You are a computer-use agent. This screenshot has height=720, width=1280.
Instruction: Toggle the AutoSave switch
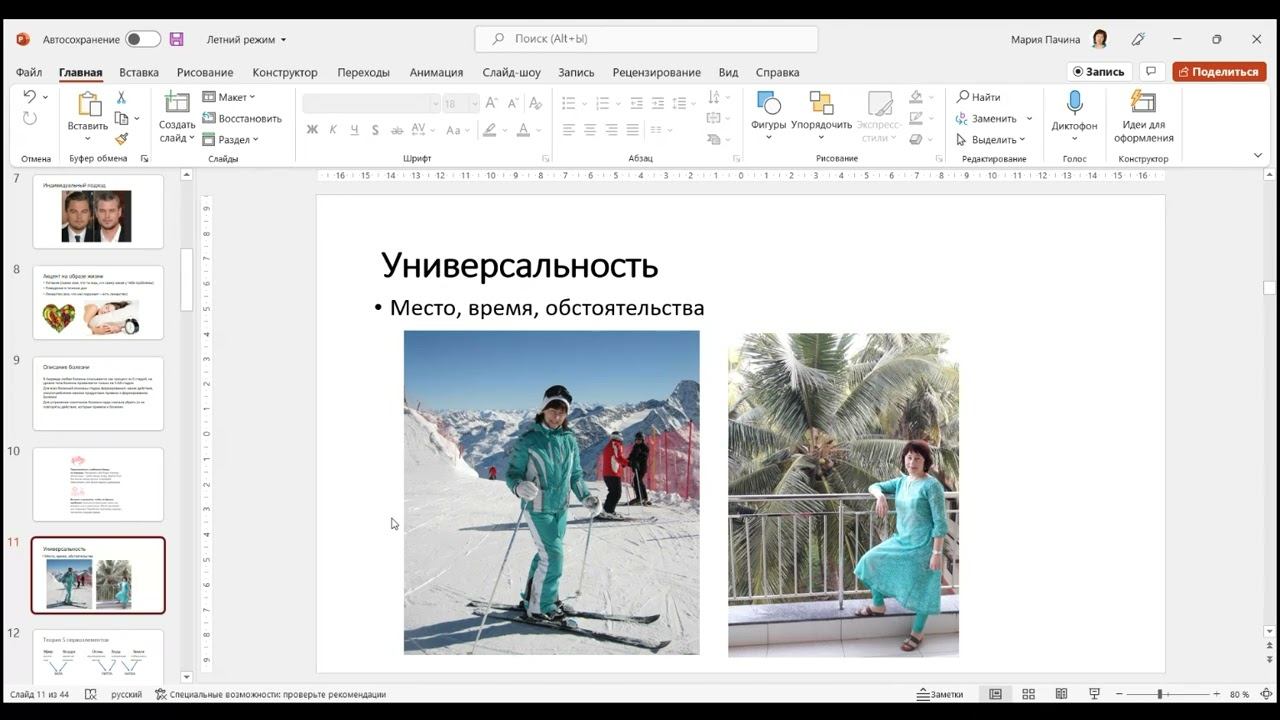(x=142, y=39)
